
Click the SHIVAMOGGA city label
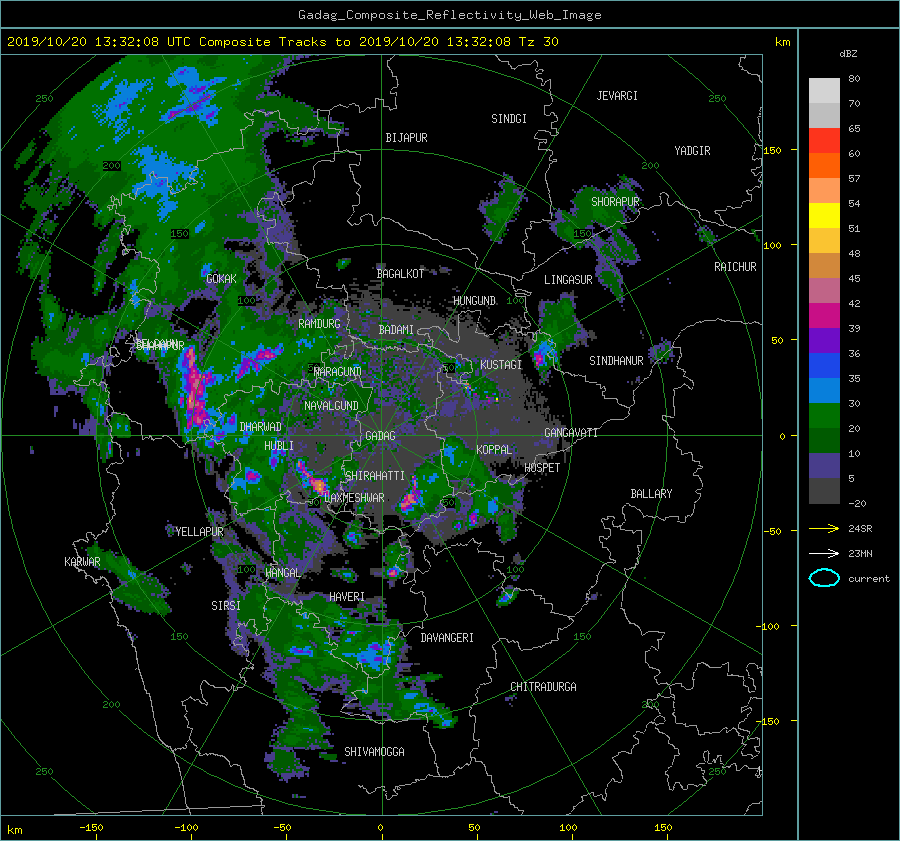[x=374, y=752]
